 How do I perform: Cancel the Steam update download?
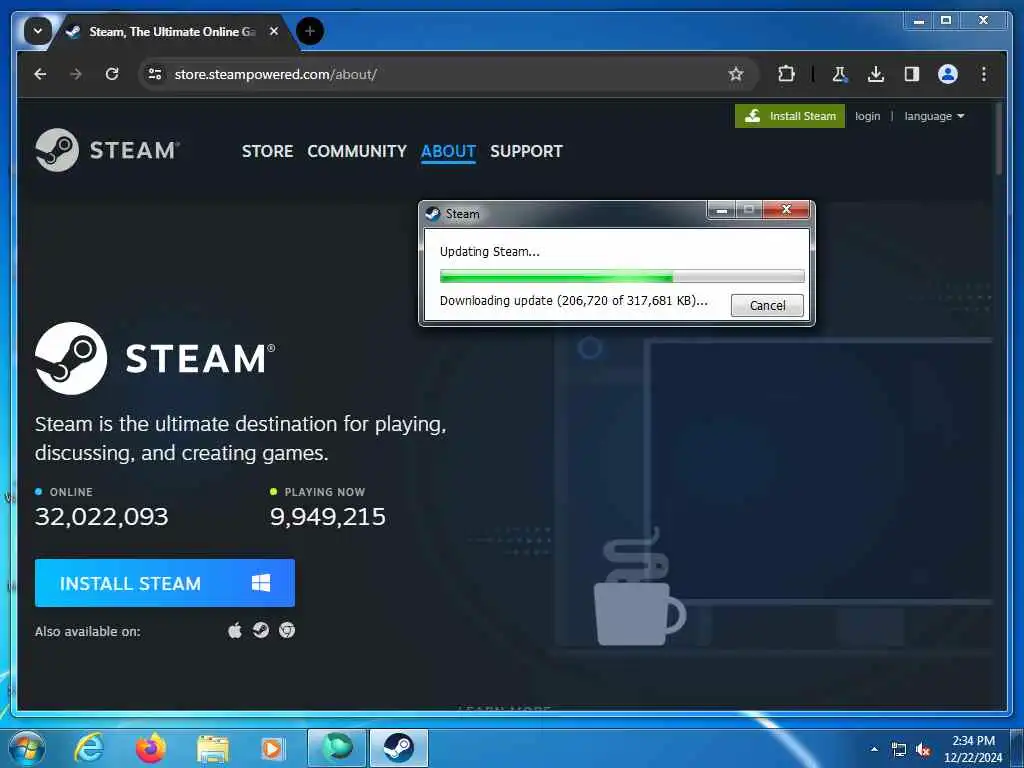767,306
